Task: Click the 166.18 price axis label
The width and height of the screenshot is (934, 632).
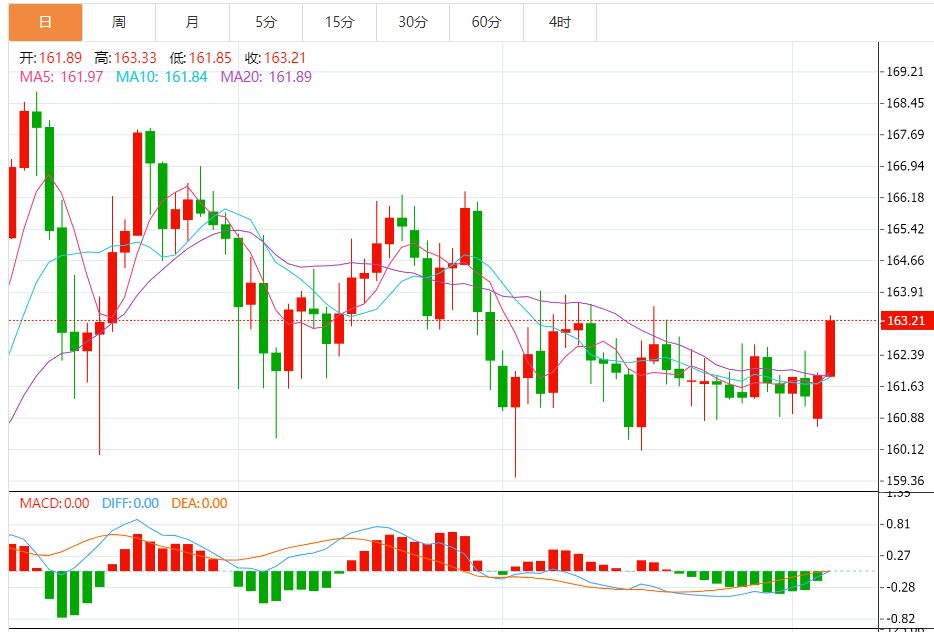Action: 905,198
